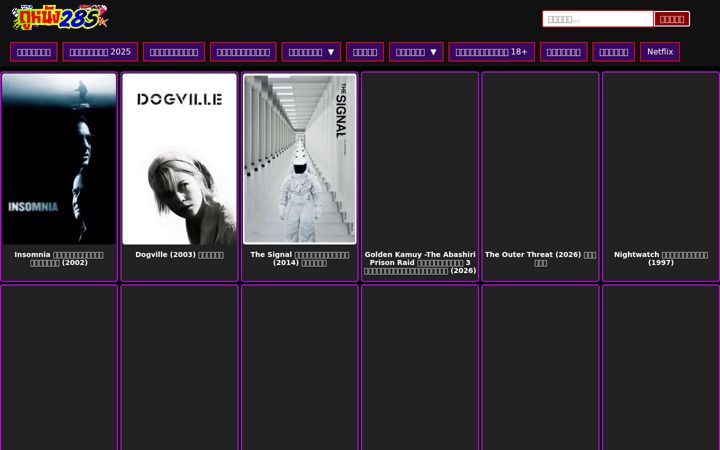Open The Signal astronaut poster
The width and height of the screenshot is (720, 450).
click(300, 159)
